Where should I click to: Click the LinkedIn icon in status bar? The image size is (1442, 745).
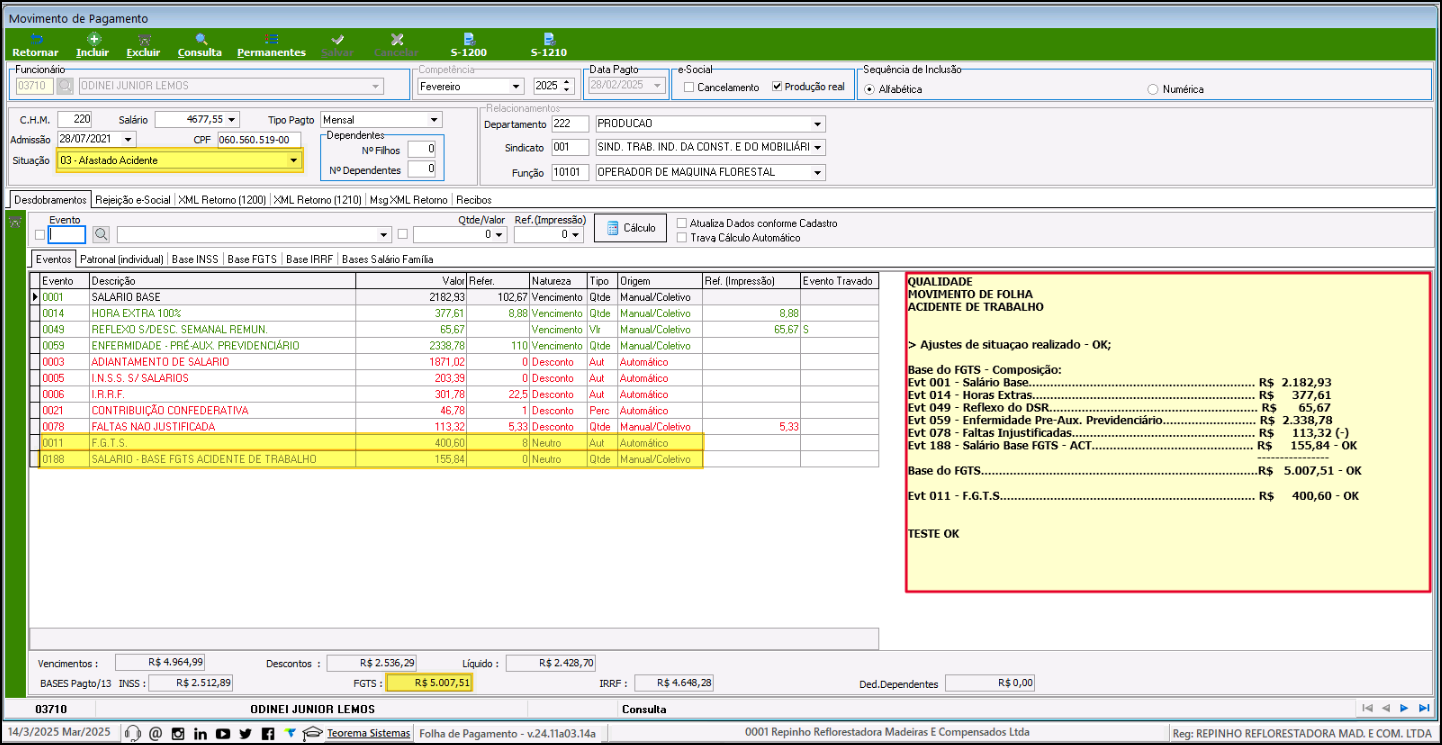(200, 734)
